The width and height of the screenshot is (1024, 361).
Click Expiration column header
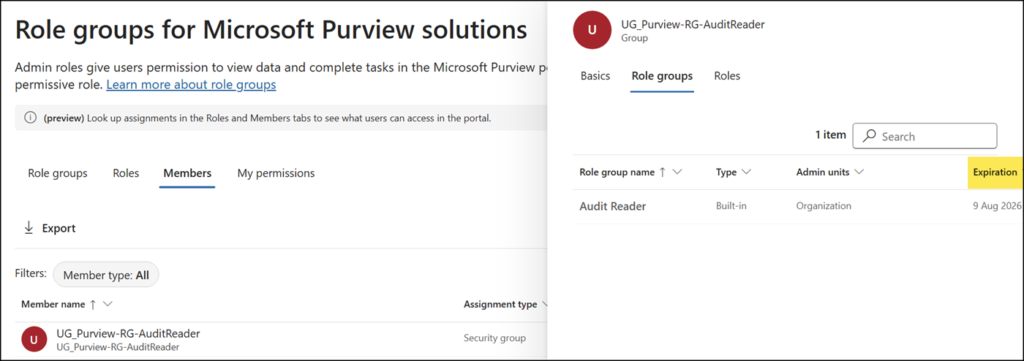(x=995, y=172)
